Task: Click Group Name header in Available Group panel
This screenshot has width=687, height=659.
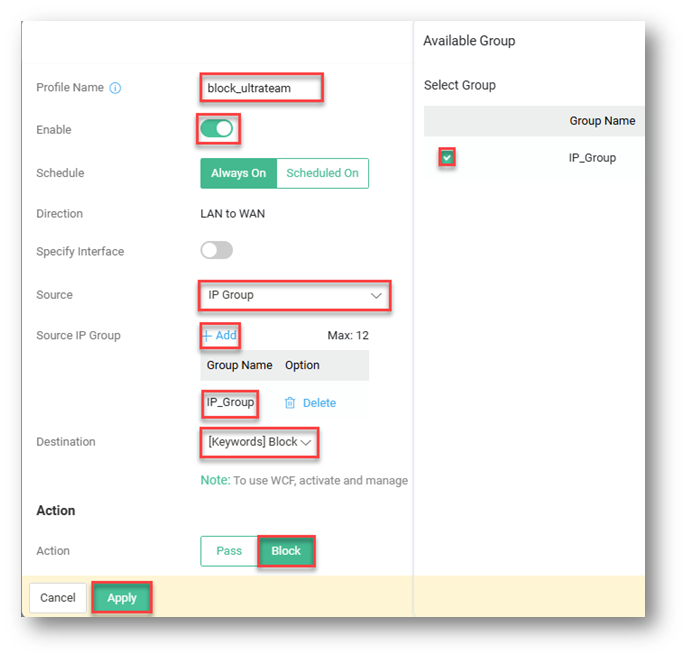Action: (602, 121)
